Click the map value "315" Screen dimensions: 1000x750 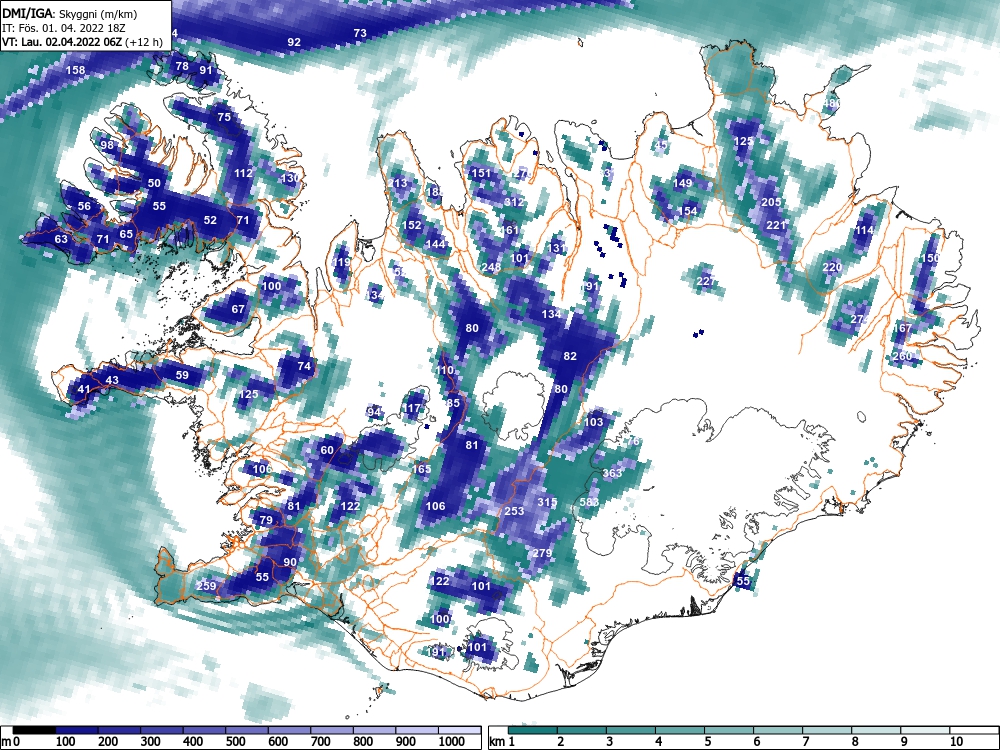[x=547, y=502]
